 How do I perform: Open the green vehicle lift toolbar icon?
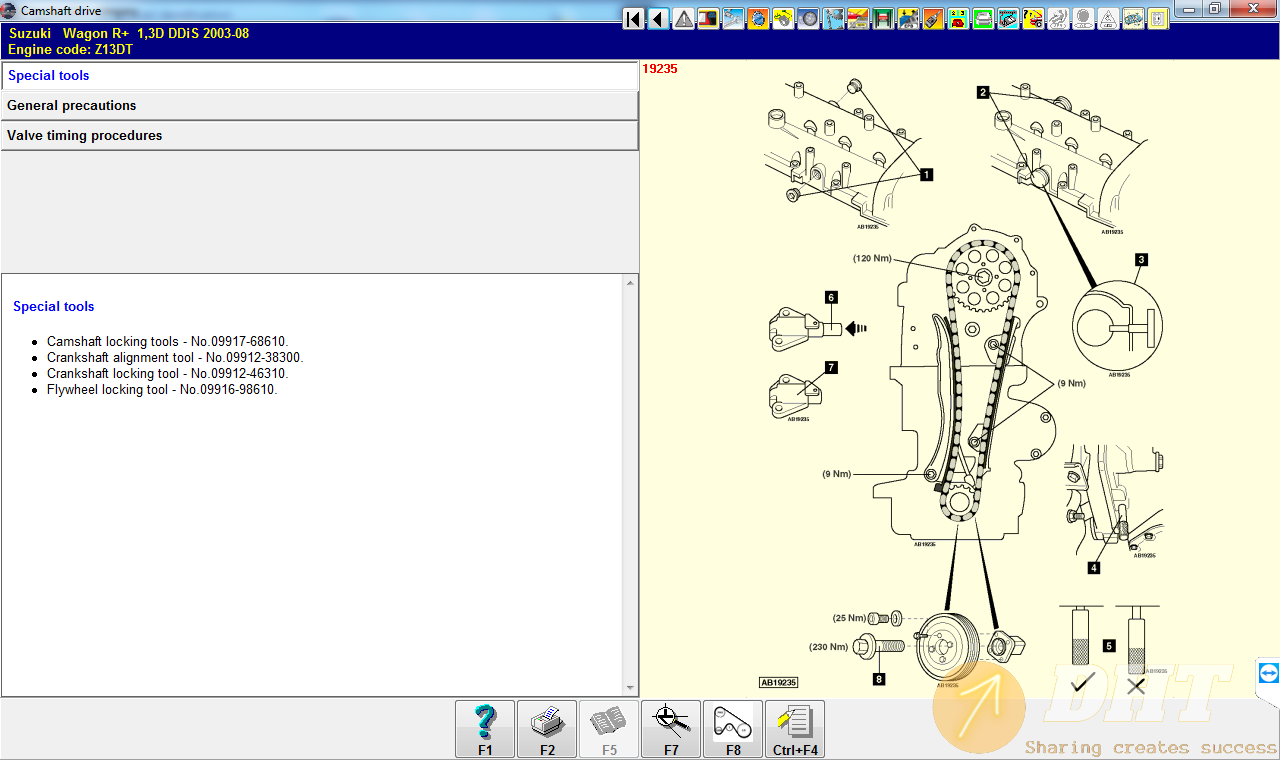[x=883, y=19]
